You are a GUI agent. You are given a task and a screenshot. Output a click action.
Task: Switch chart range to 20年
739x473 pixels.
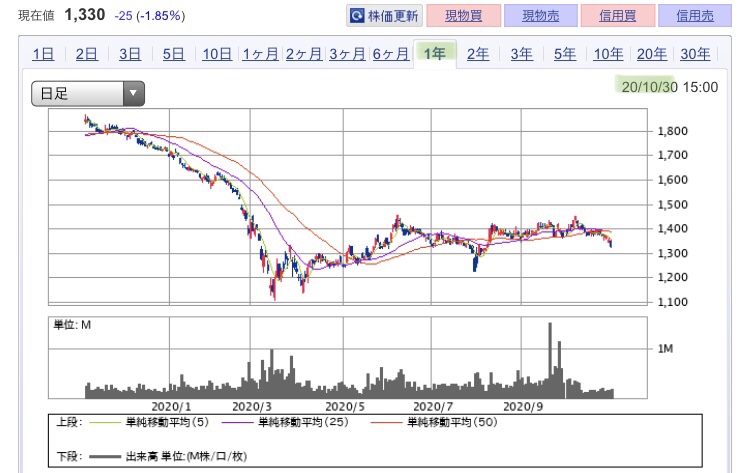(x=652, y=54)
